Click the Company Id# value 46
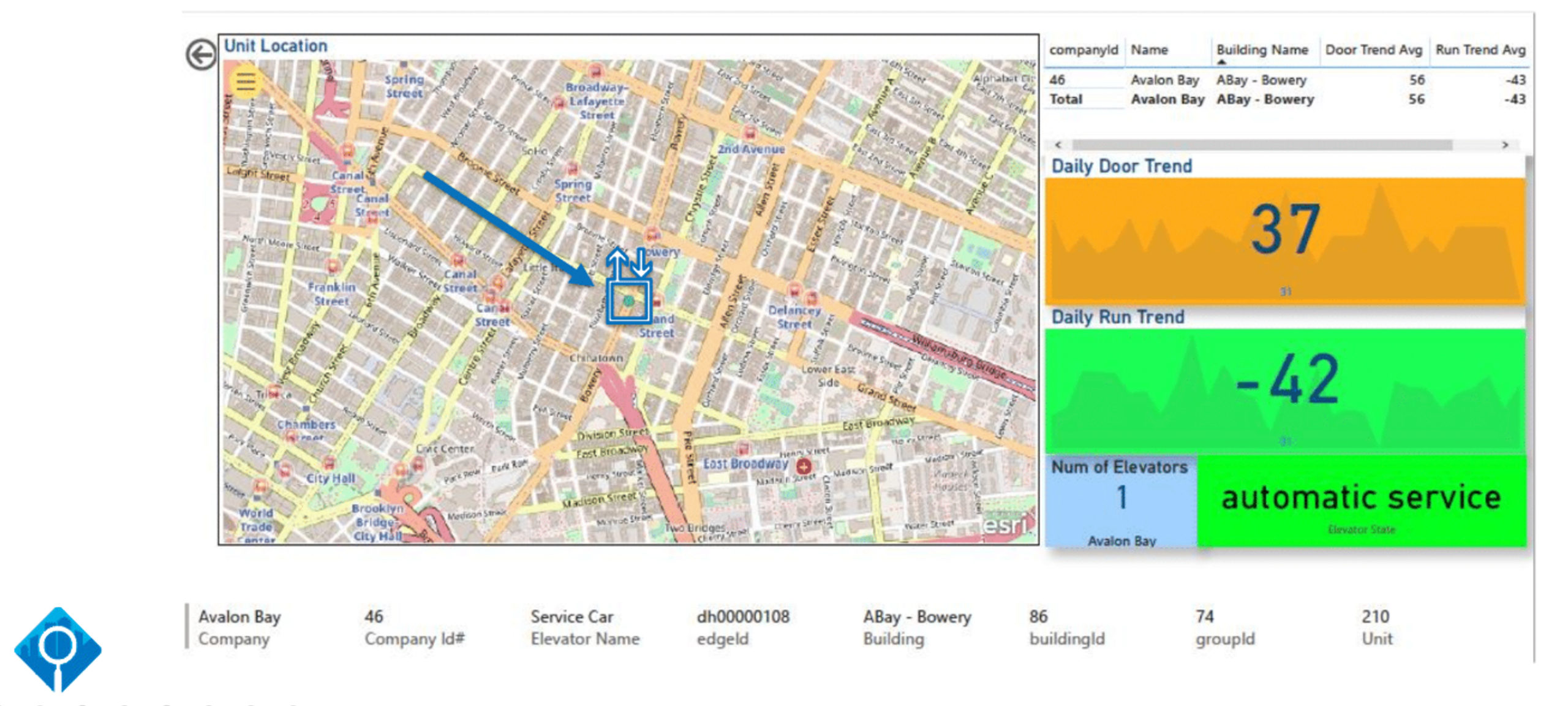Viewport: 1568px width, 706px height. tap(374, 617)
